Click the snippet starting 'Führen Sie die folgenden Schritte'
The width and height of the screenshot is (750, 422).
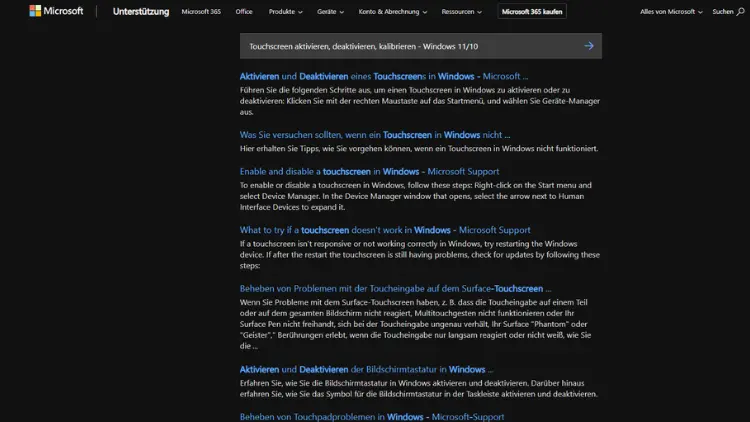tap(420, 101)
